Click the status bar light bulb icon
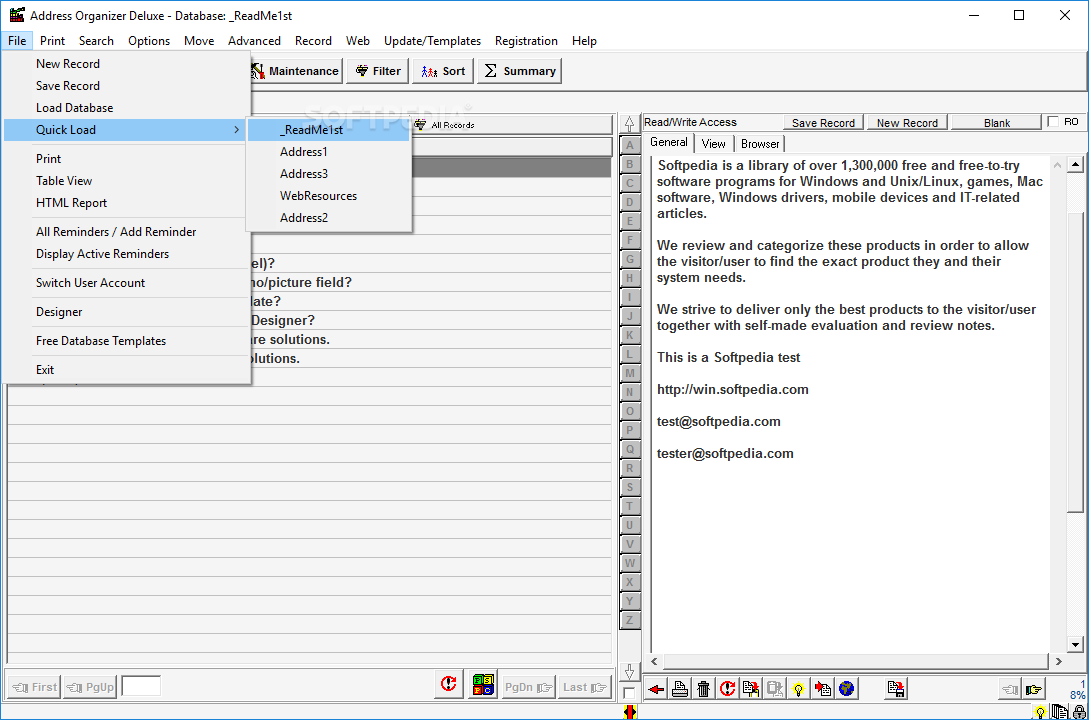This screenshot has width=1089, height=720. pos(1040,712)
